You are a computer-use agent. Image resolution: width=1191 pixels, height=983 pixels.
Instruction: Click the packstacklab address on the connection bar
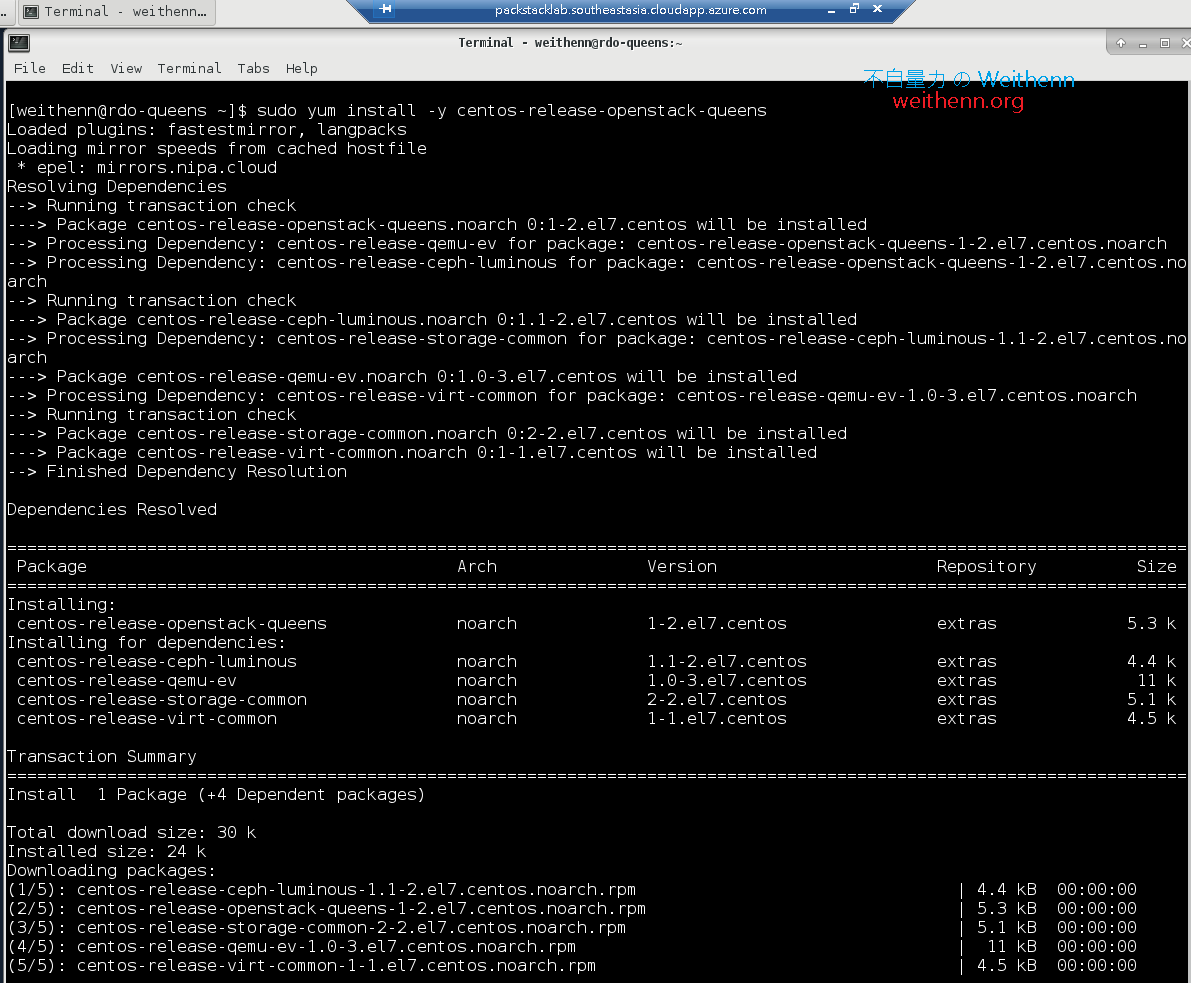[630, 10]
